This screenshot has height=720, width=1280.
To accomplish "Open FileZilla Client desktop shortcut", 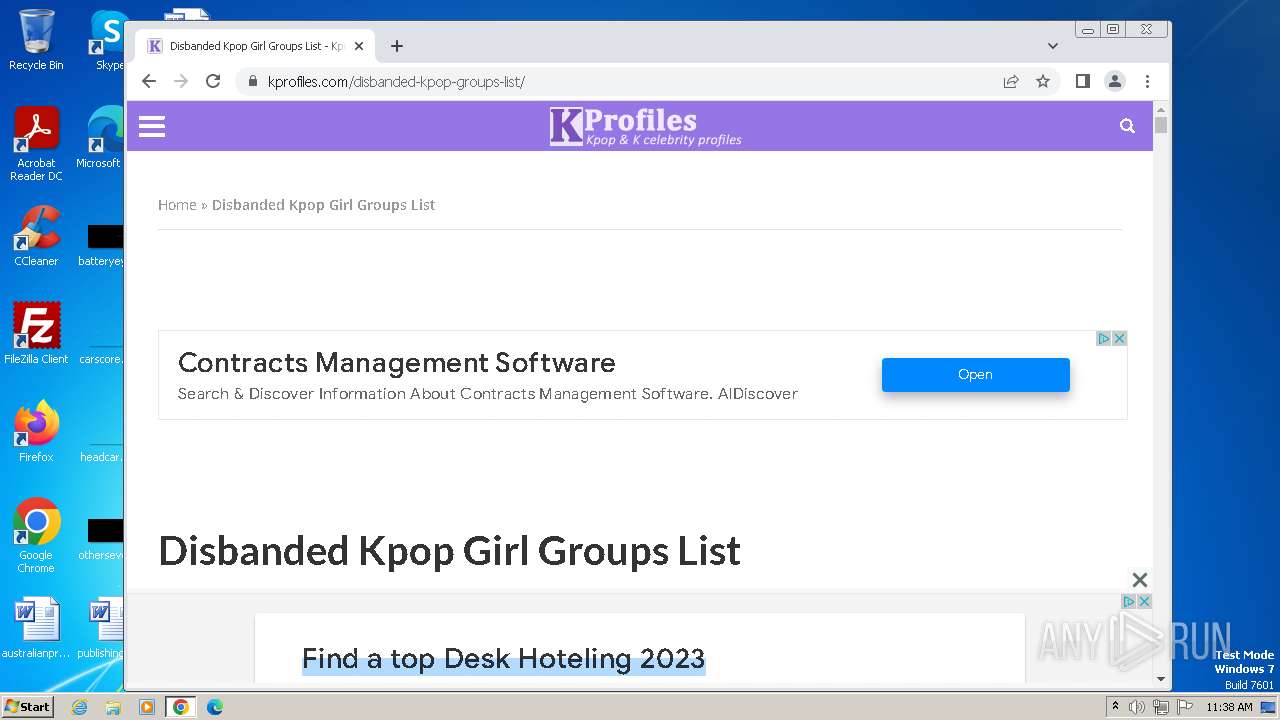I will 36,334.
